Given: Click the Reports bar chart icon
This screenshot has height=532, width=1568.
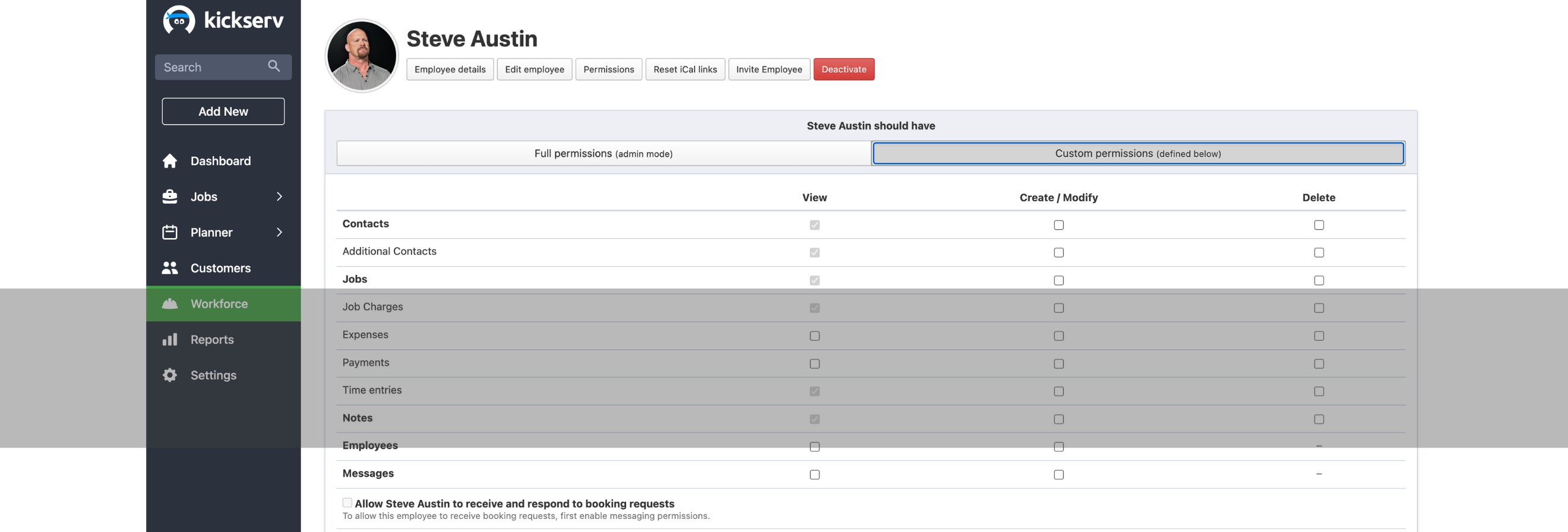Looking at the screenshot, I should [170, 340].
